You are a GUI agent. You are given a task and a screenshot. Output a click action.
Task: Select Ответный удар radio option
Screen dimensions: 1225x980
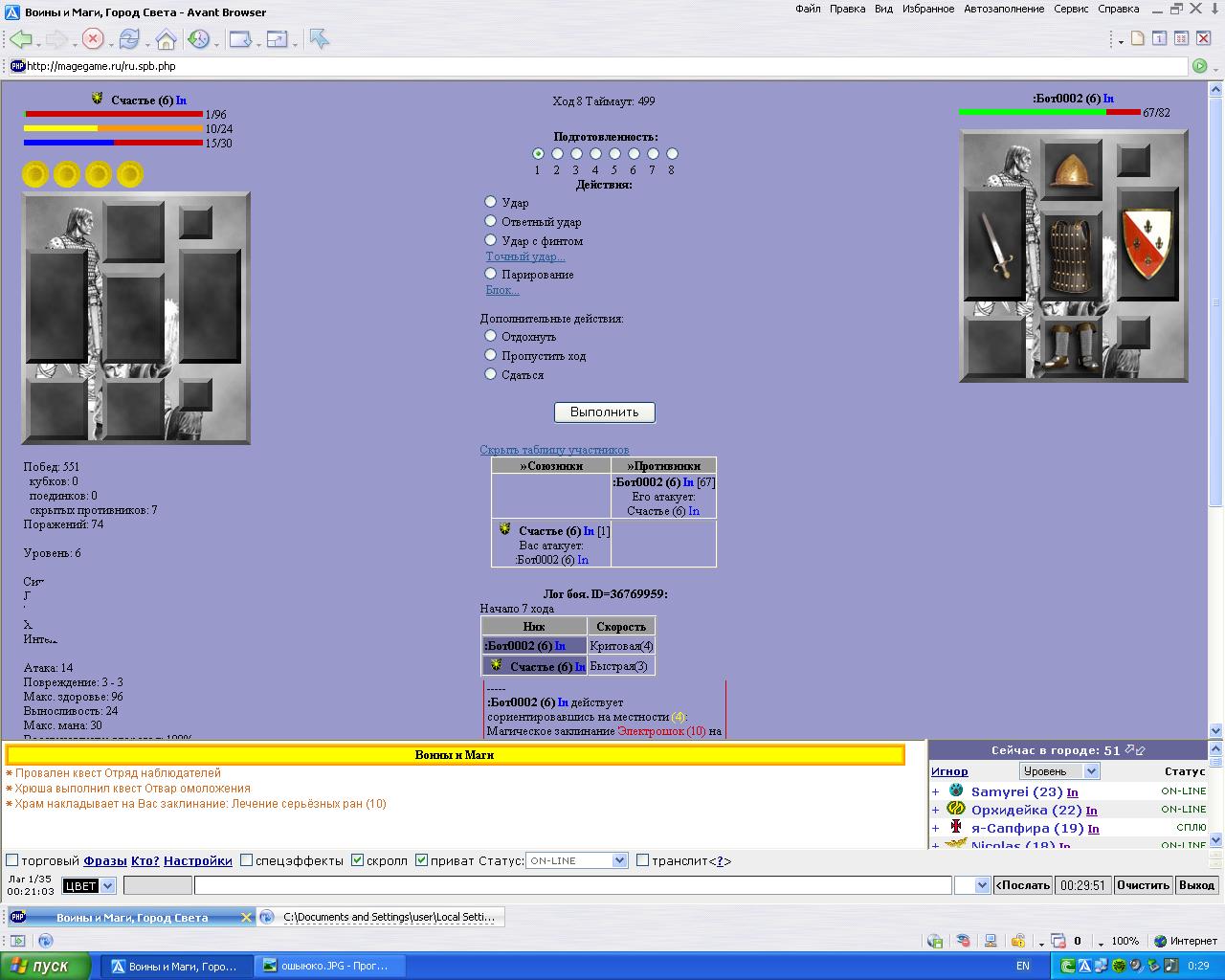point(491,221)
